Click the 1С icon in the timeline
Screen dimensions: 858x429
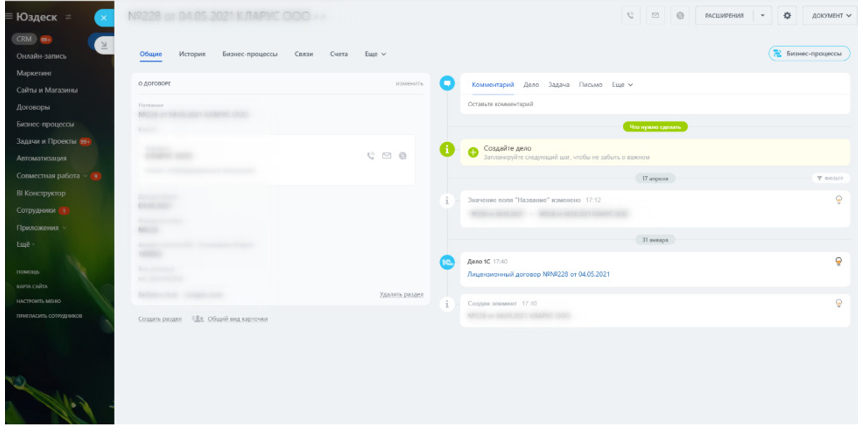pyautogui.click(x=447, y=262)
